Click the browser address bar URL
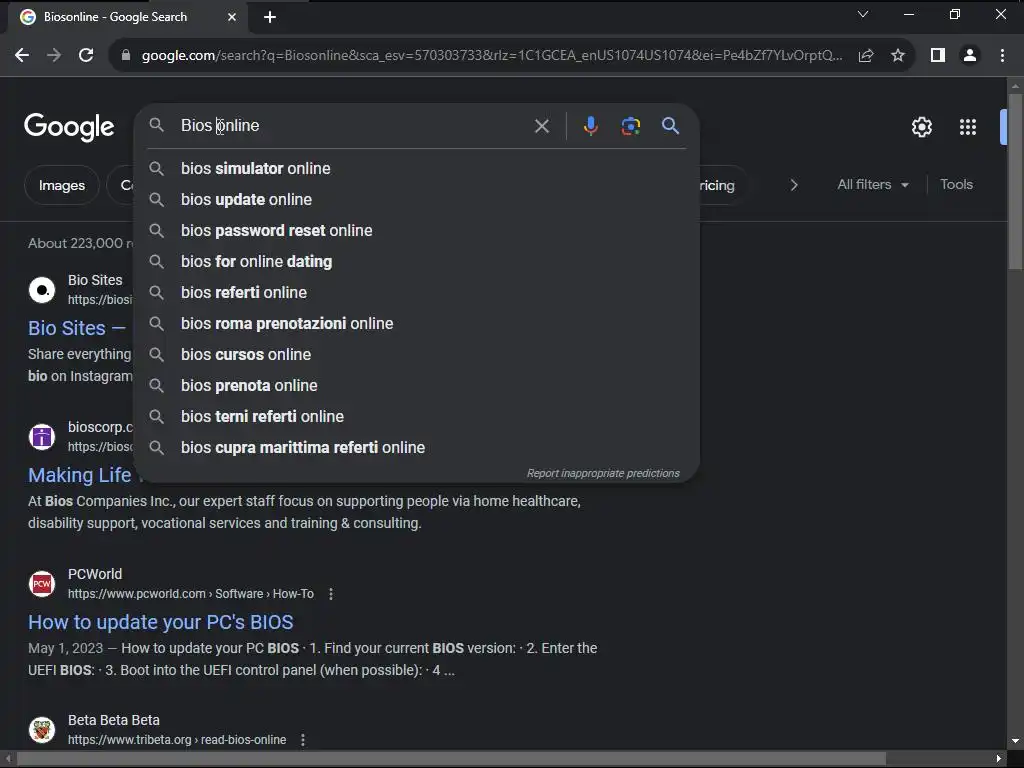Screen dimensions: 1024x768 coord(491,56)
